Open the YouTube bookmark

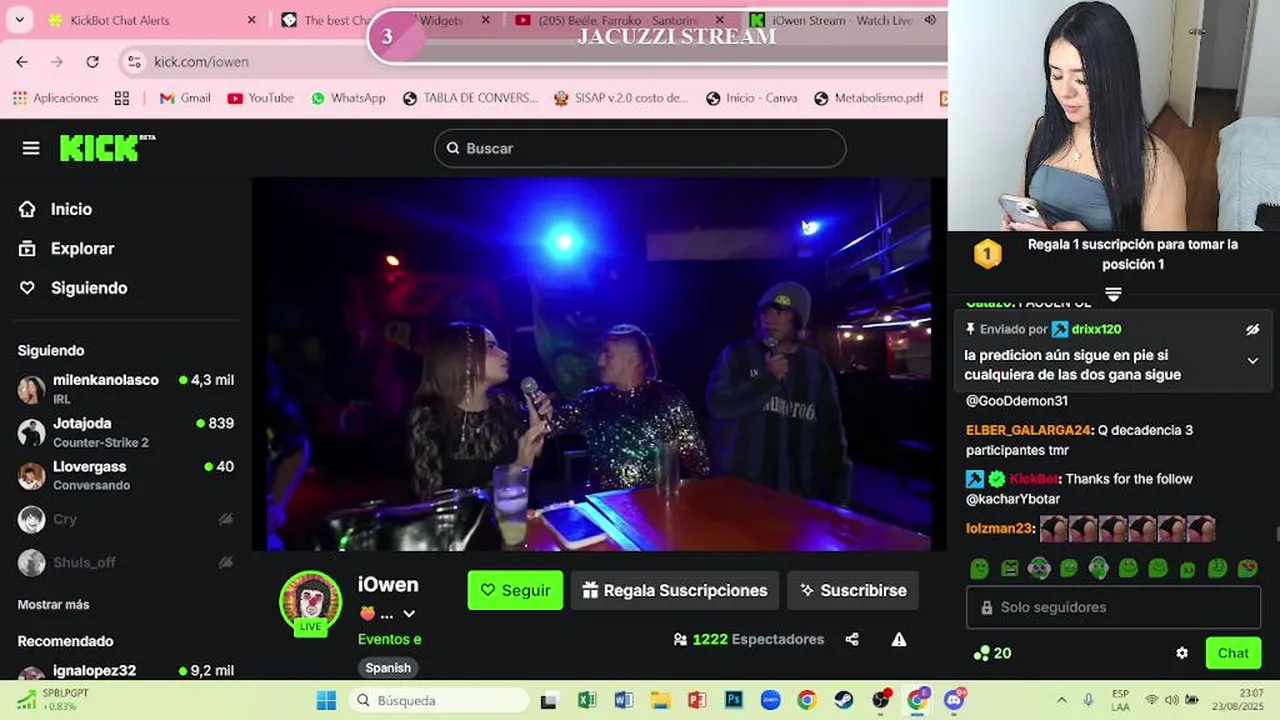point(260,98)
